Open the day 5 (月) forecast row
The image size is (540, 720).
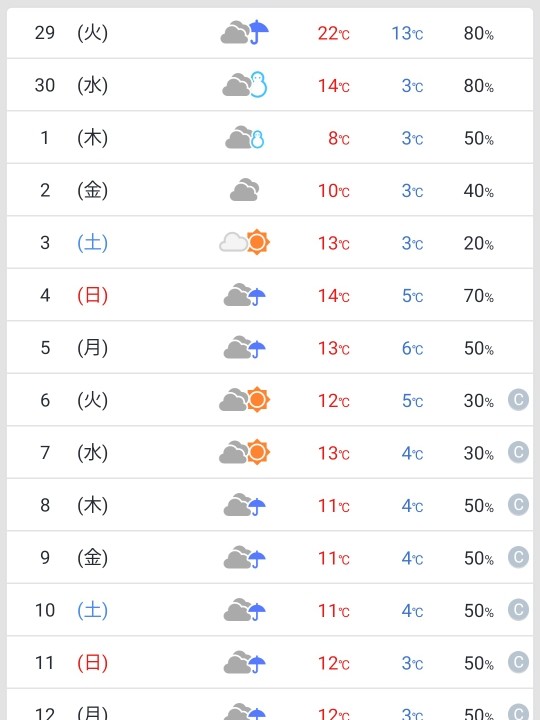(x=270, y=347)
